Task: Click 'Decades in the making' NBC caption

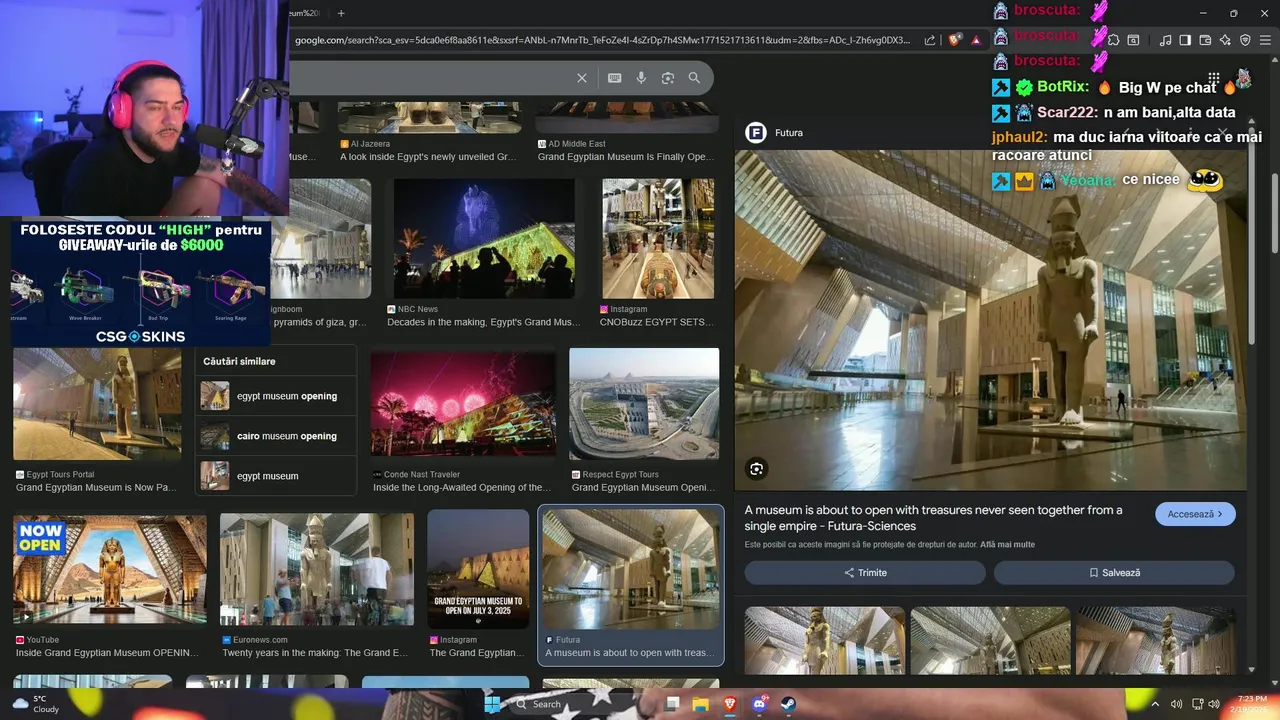Action: [484, 323]
